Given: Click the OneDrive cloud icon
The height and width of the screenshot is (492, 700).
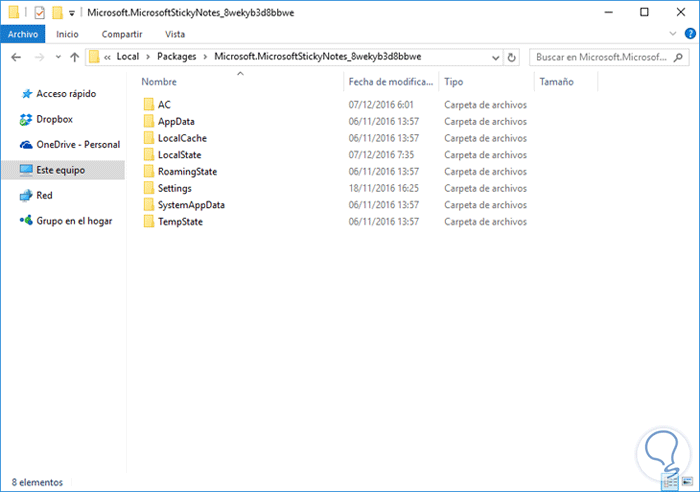Looking at the screenshot, I should pyautogui.click(x=26, y=145).
